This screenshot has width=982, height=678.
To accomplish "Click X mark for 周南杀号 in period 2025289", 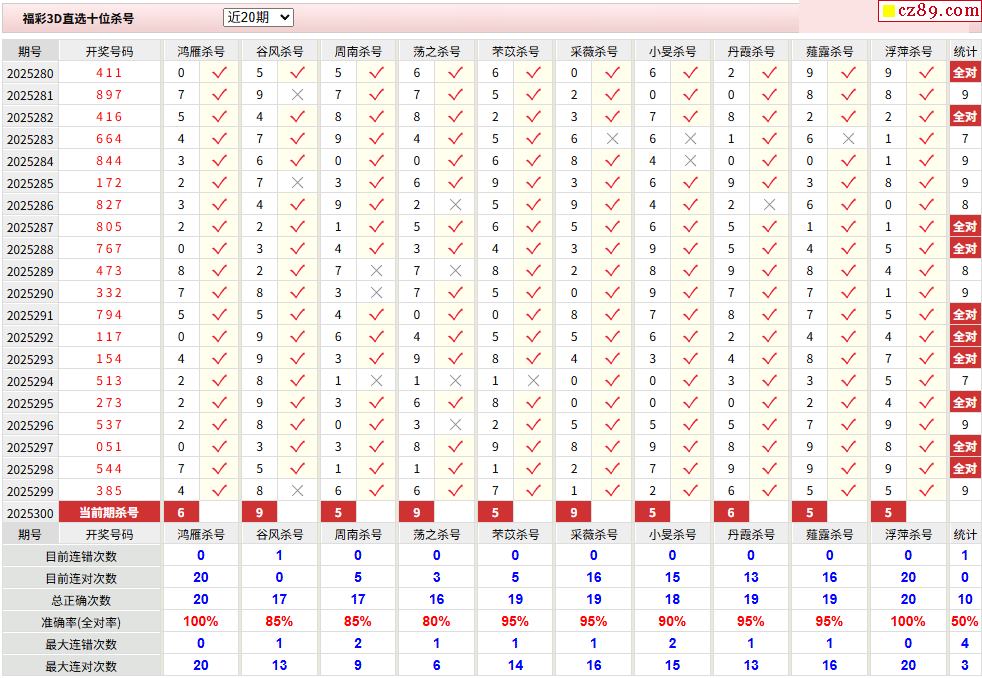I will pos(376,271).
